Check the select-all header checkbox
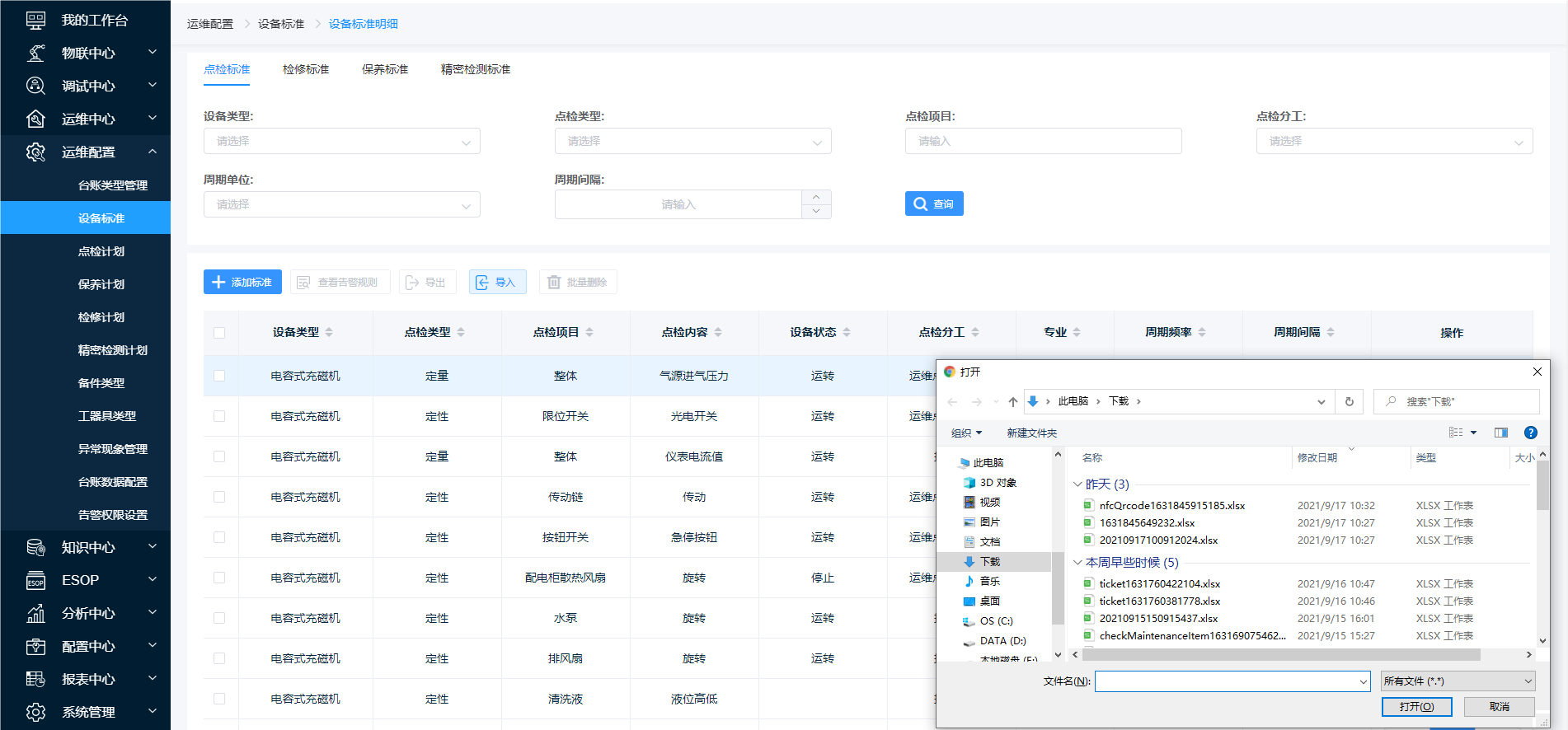Screen dimensions: 1568x730 (219, 333)
